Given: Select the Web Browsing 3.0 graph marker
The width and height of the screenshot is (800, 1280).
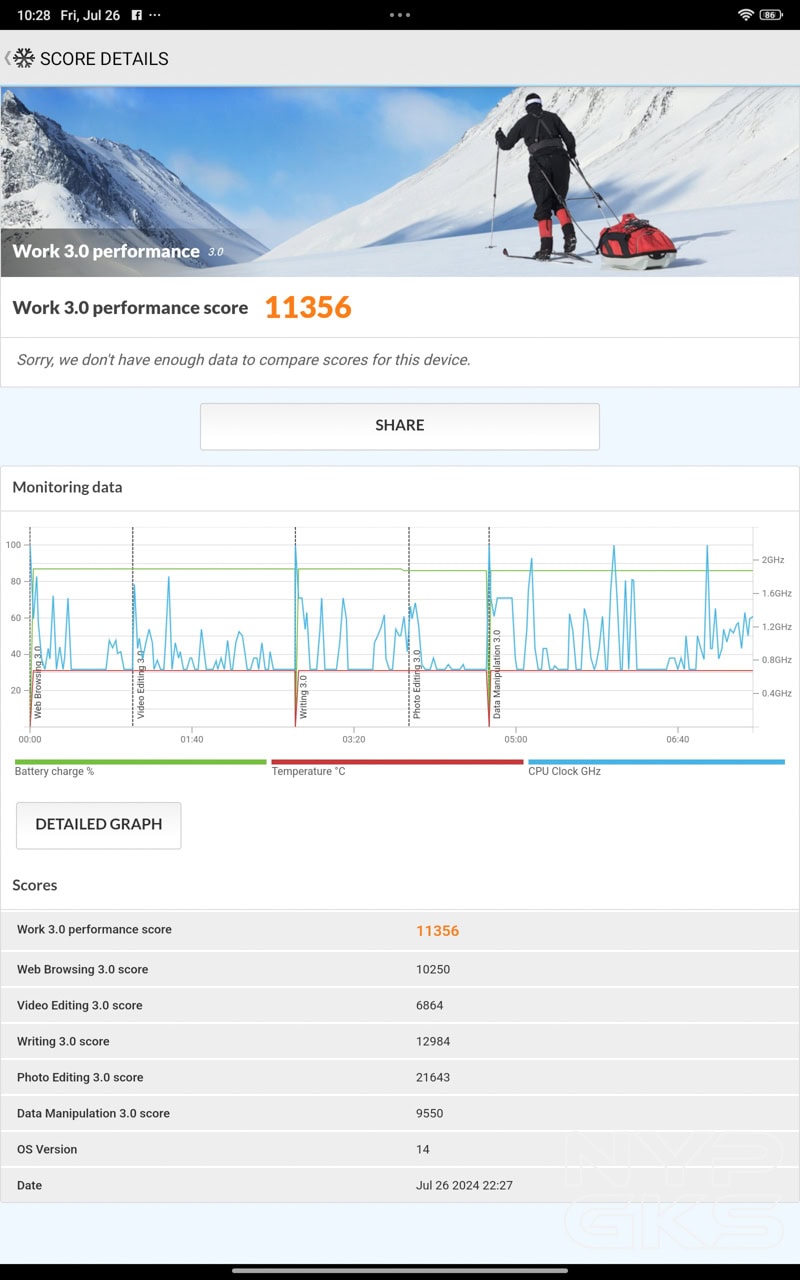Looking at the screenshot, I should click(38, 682).
